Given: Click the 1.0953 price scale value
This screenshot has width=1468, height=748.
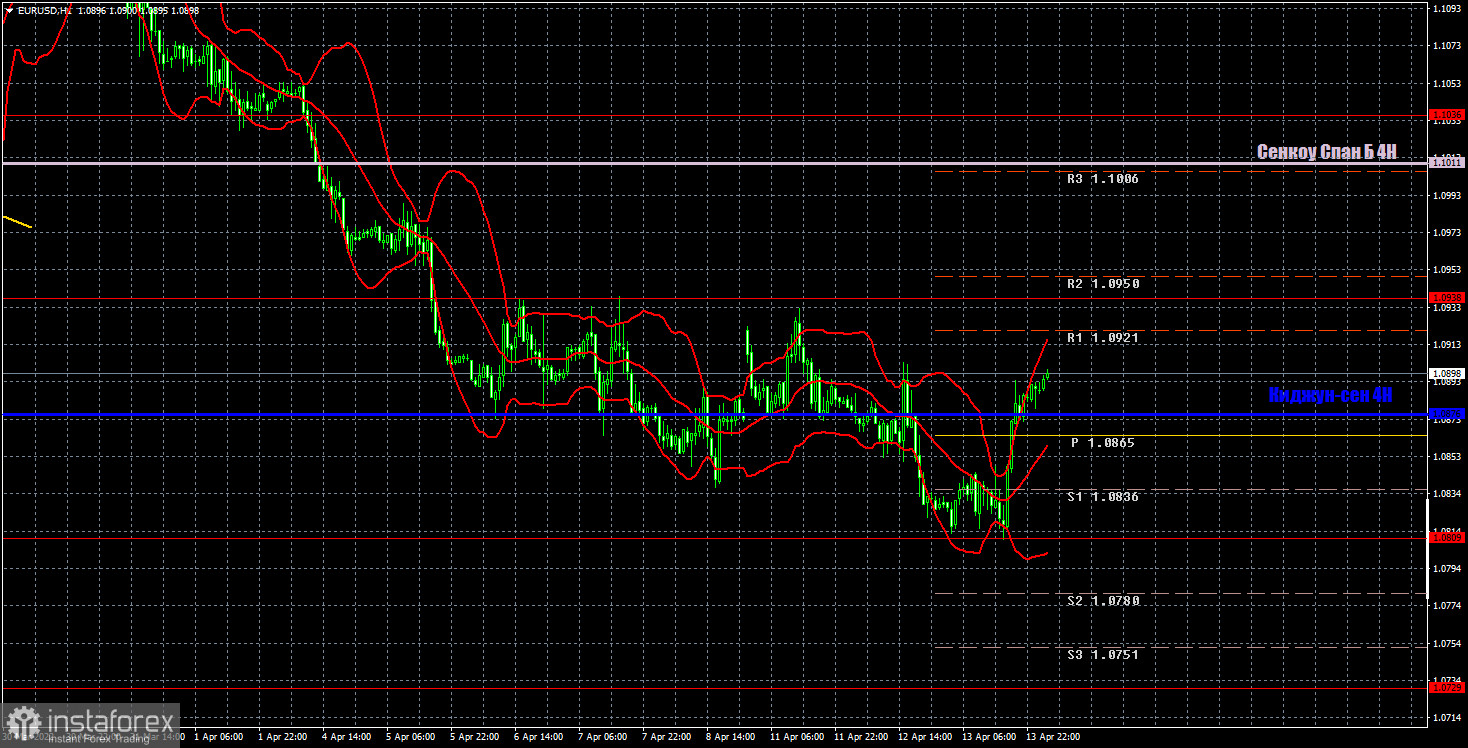Looking at the screenshot, I should [x=1447, y=270].
